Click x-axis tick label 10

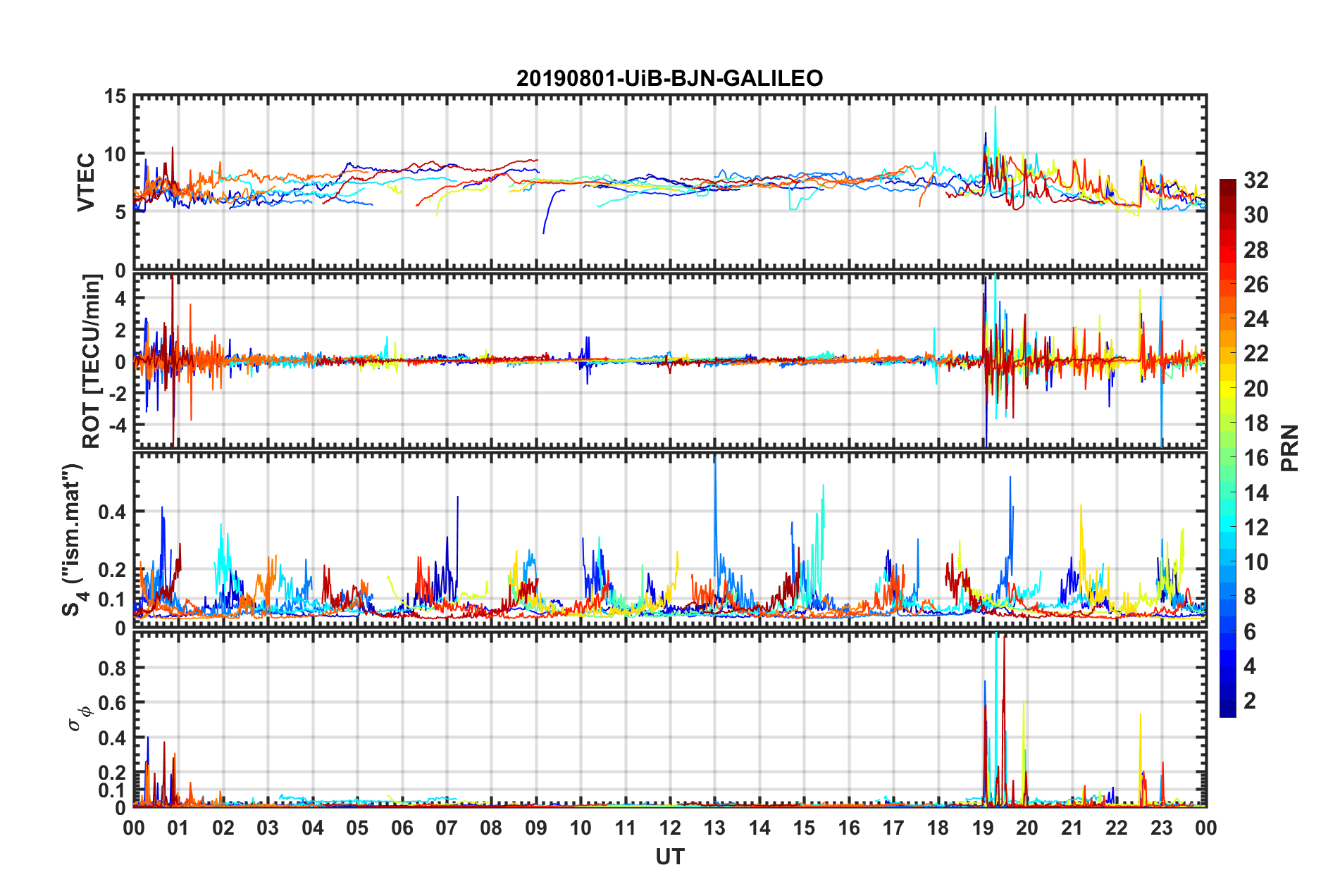pos(581,828)
